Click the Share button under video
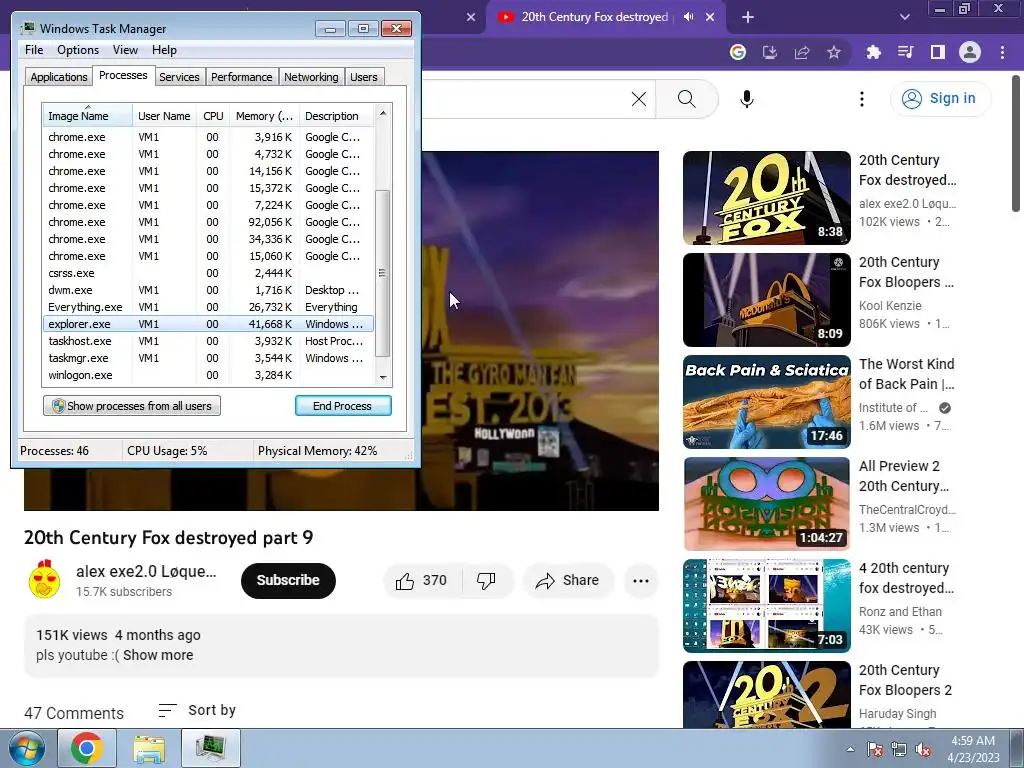This screenshot has width=1024, height=768. [x=568, y=581]
